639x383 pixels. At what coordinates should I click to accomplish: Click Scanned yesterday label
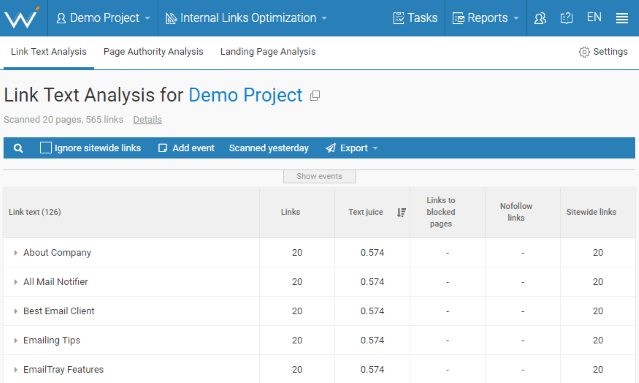(269, 148)
